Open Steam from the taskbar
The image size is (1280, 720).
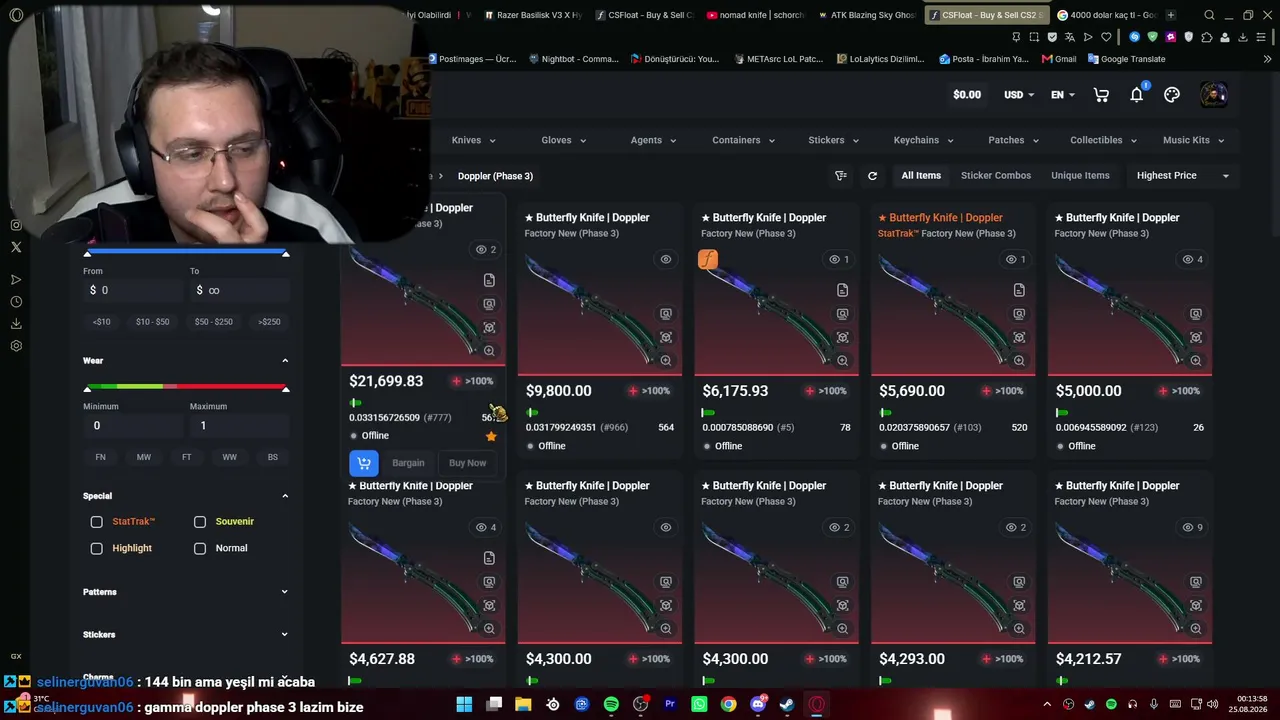click(x=787, y=704)
